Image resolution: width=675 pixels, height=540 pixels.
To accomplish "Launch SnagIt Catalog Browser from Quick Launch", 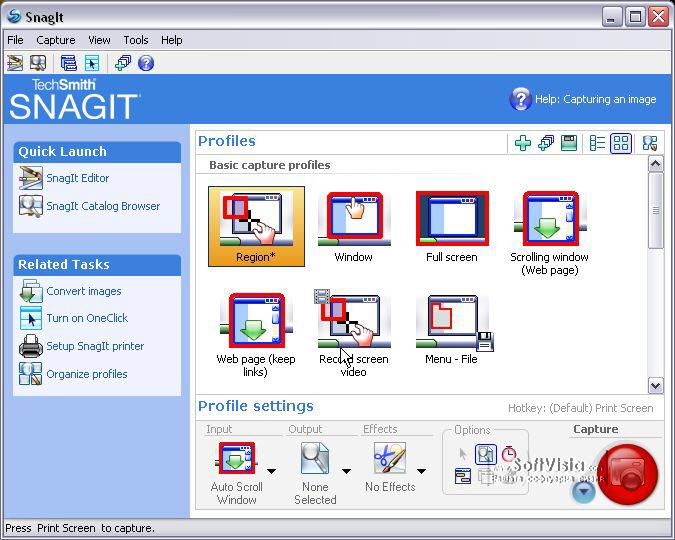I will (103, 206).
